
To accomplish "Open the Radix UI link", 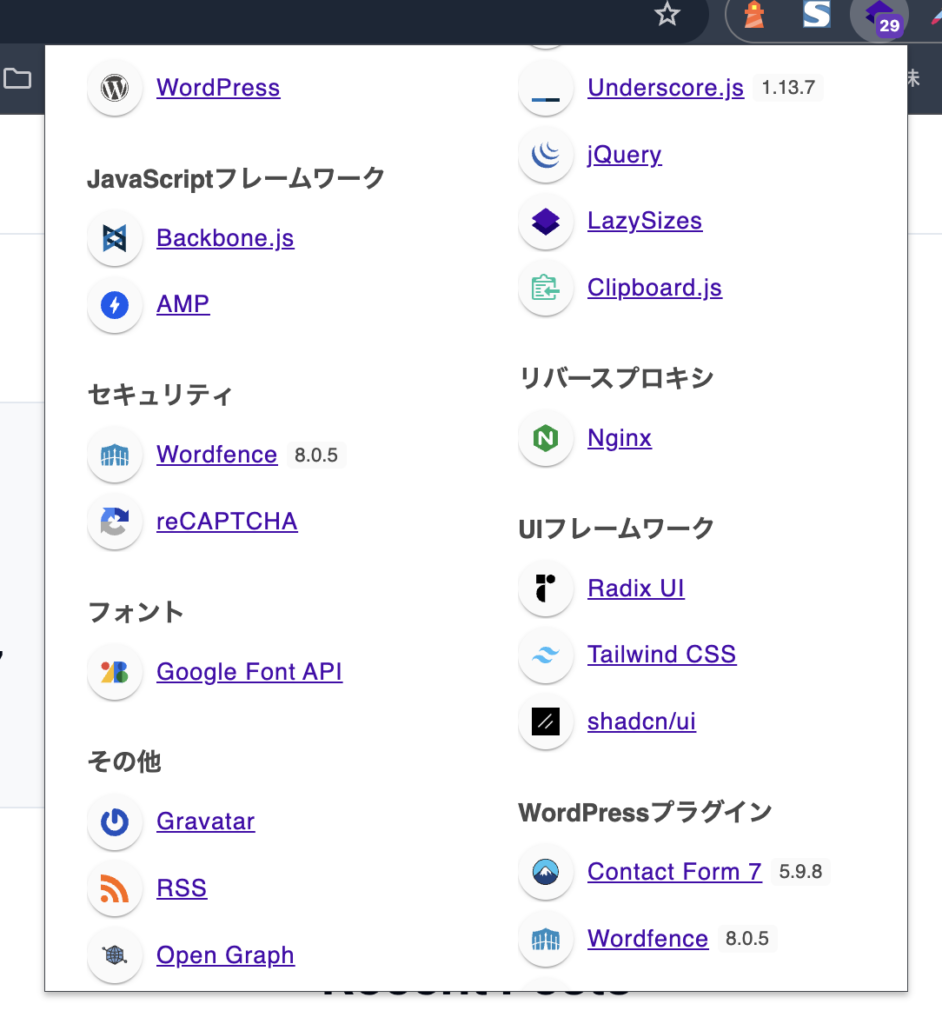I will [x=636, y=588].
